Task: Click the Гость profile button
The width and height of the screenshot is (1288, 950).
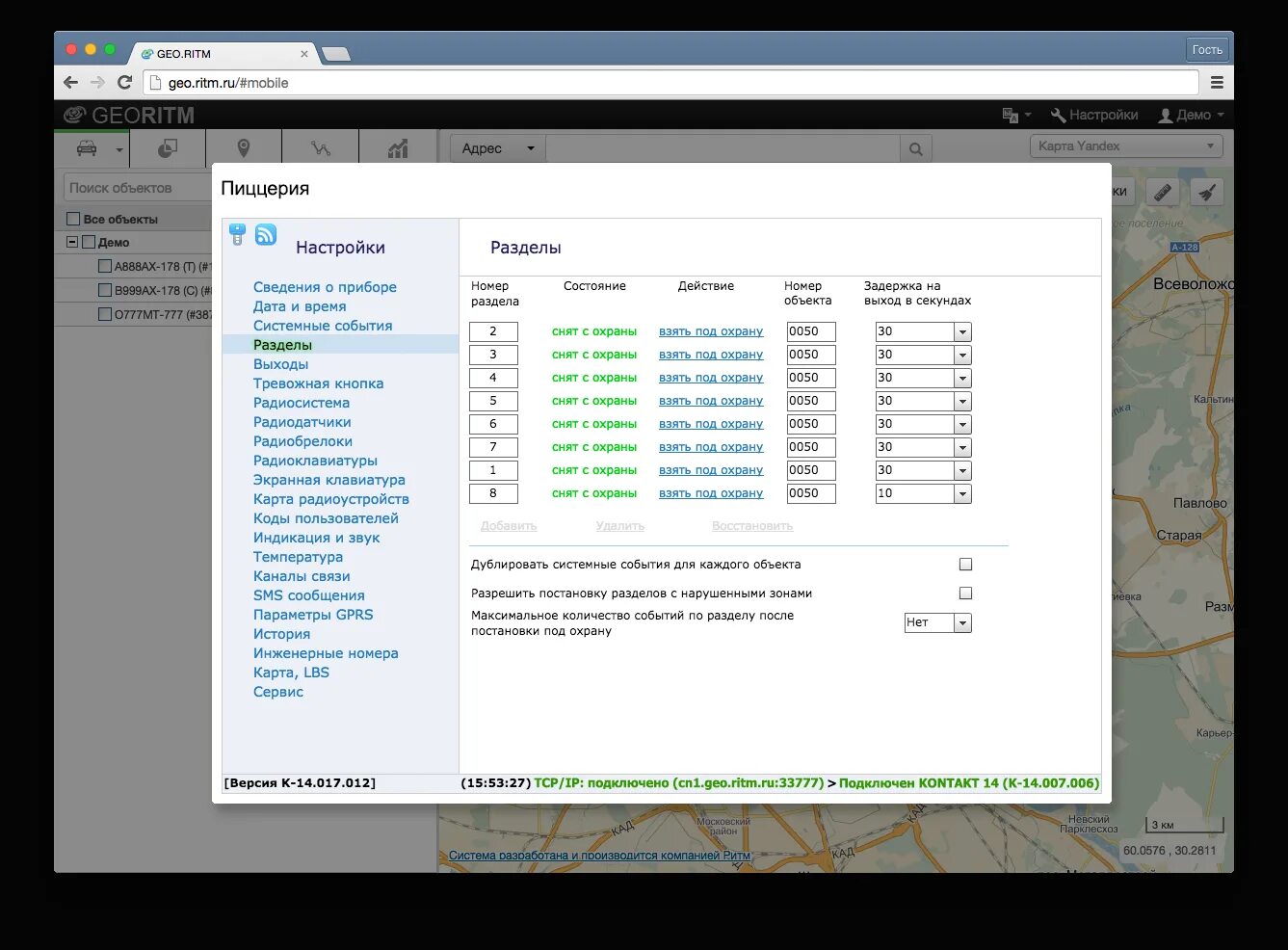Action: (1207, 50)
